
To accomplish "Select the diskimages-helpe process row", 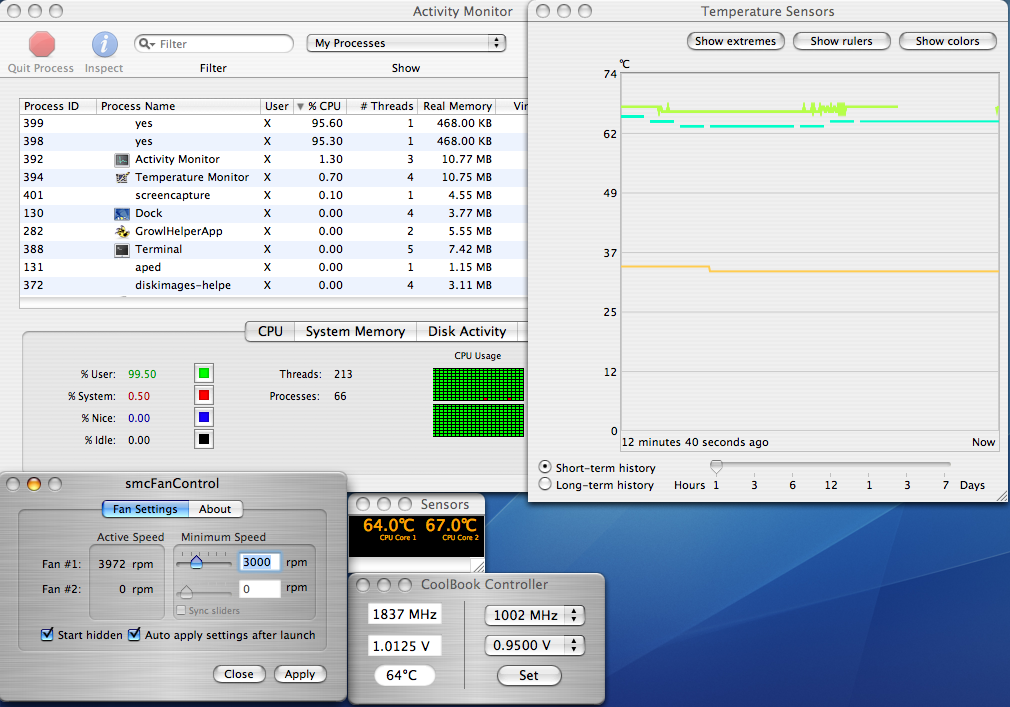I will 274,286.
